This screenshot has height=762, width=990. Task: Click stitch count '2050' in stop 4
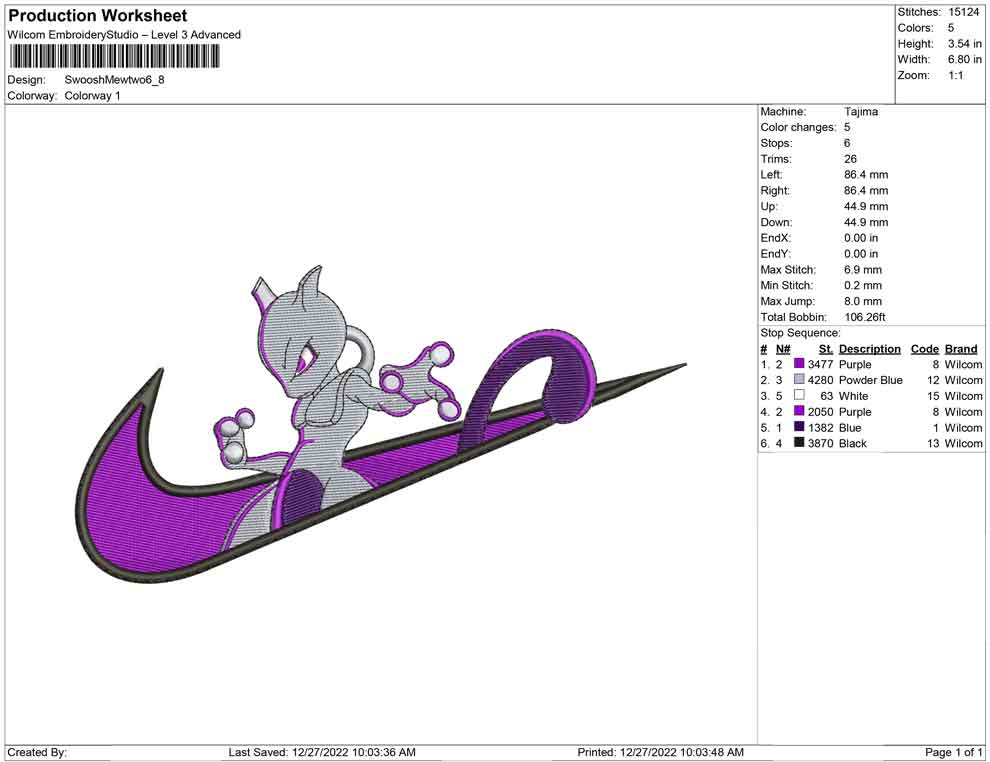pyautogui.click(x=821, y=411)
